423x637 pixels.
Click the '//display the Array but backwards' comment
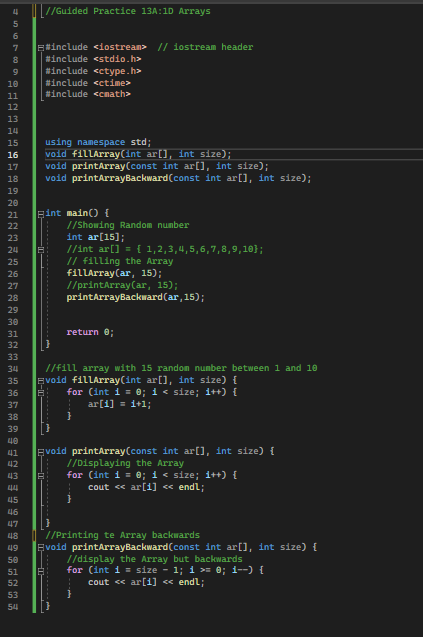[x=154, y=559]
